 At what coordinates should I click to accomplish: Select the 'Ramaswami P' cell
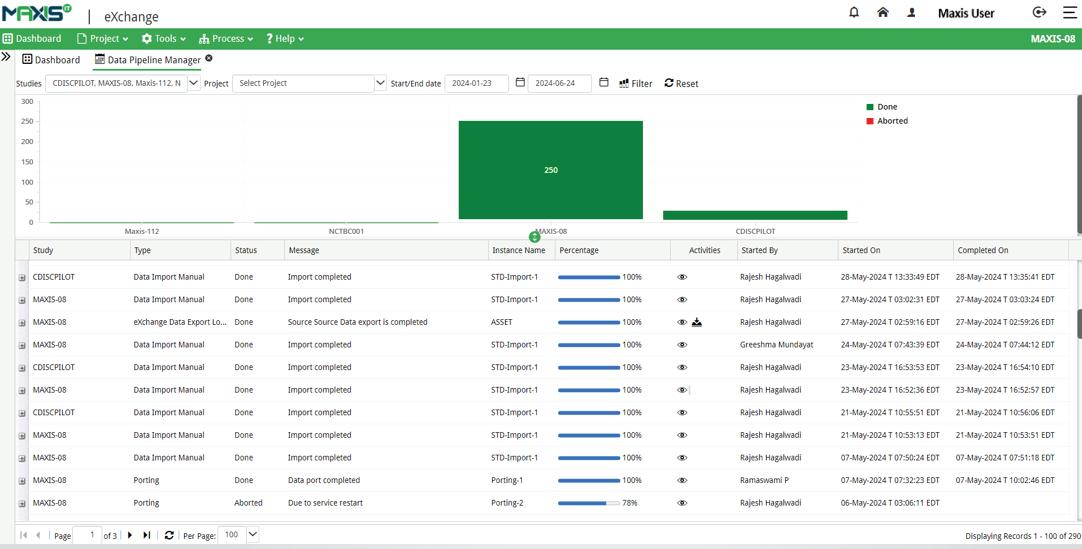(x=764, y=481)
